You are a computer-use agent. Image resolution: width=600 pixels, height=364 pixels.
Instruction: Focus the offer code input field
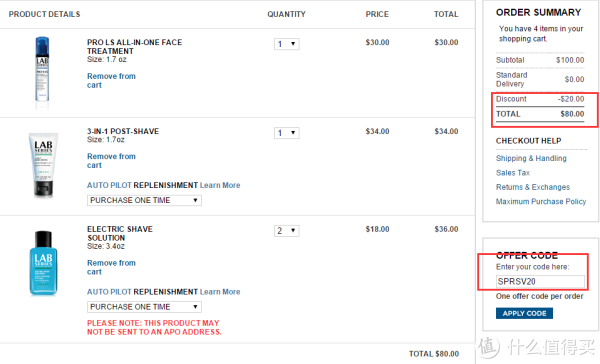[540, 281]
